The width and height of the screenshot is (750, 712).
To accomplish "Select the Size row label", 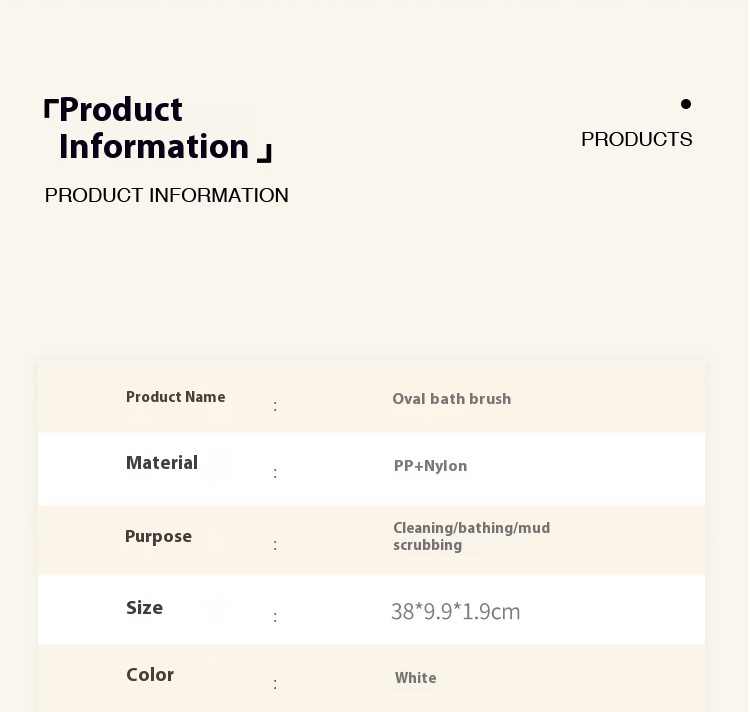I will [144, 608].
